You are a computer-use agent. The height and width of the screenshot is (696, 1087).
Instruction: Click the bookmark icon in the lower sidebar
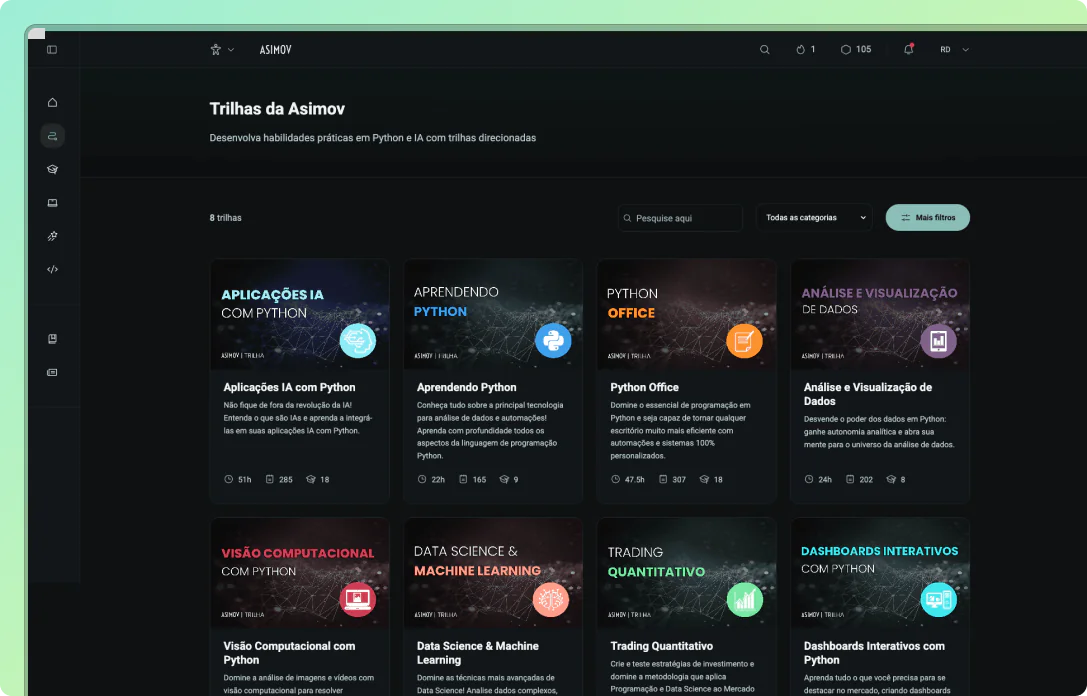click(51, 338)
